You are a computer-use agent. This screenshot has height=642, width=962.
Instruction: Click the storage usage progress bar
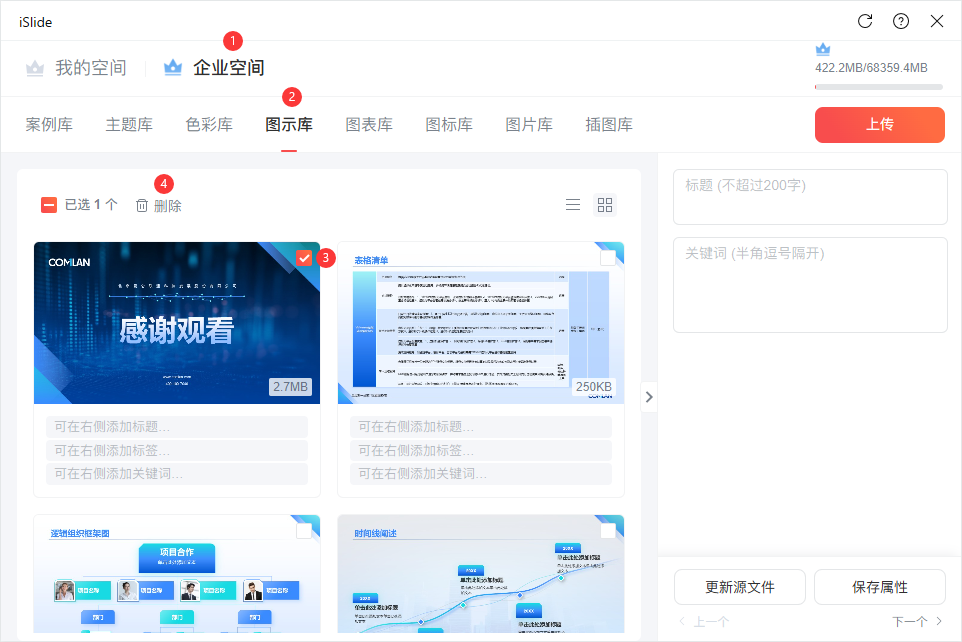878,87
